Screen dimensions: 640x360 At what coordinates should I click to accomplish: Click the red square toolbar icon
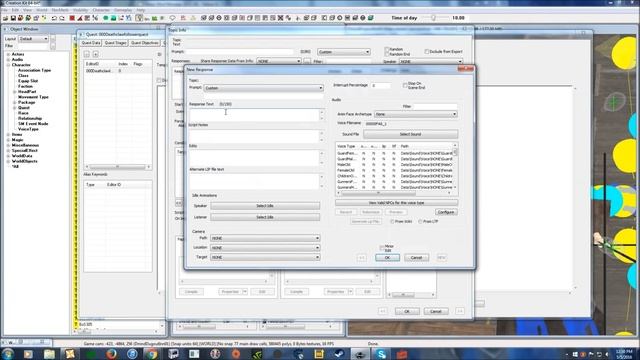coord(72,18)
